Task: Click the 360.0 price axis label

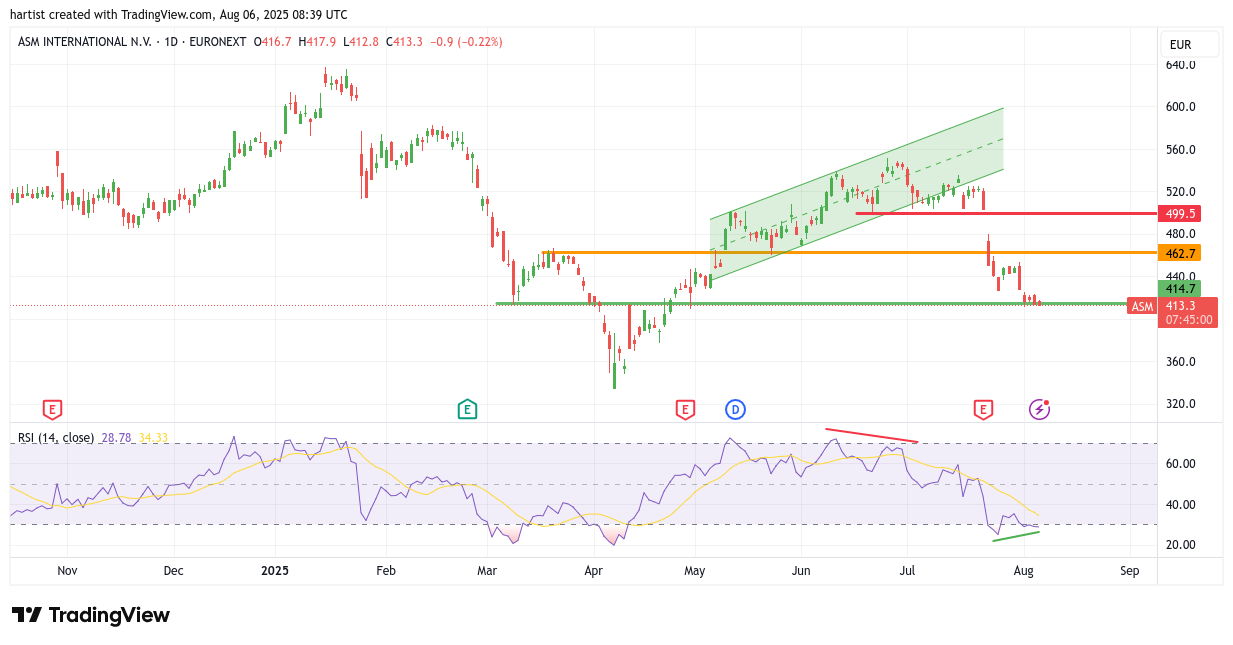Action: pos(1181,362)
